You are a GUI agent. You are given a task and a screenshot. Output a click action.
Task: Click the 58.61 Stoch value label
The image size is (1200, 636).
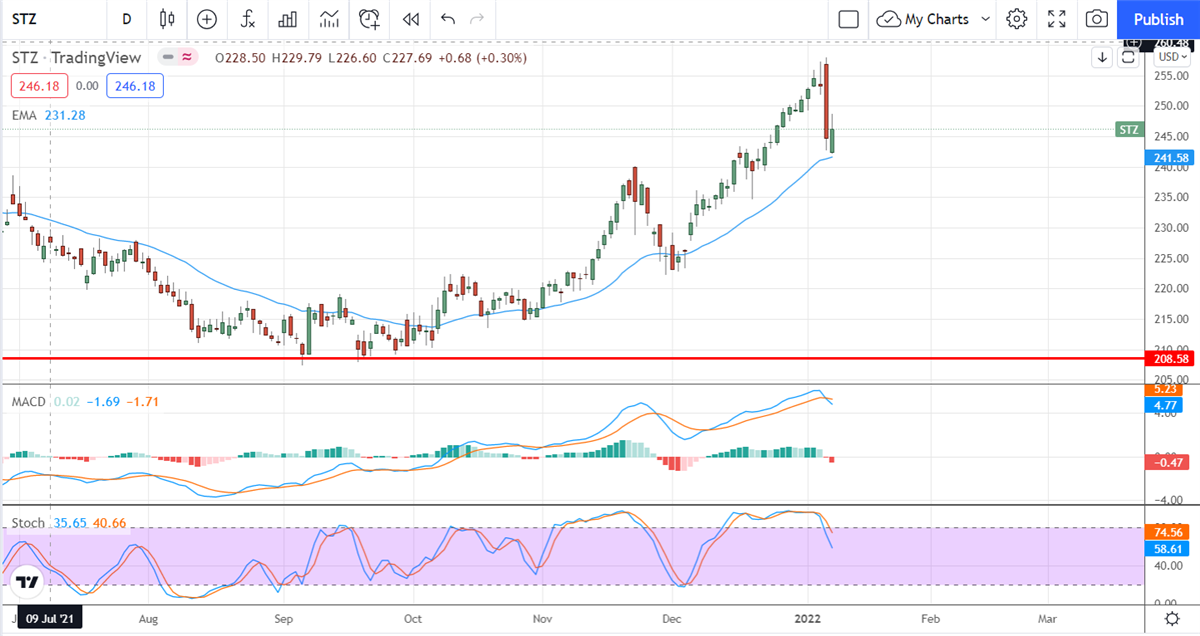(x=1166, y=549)
